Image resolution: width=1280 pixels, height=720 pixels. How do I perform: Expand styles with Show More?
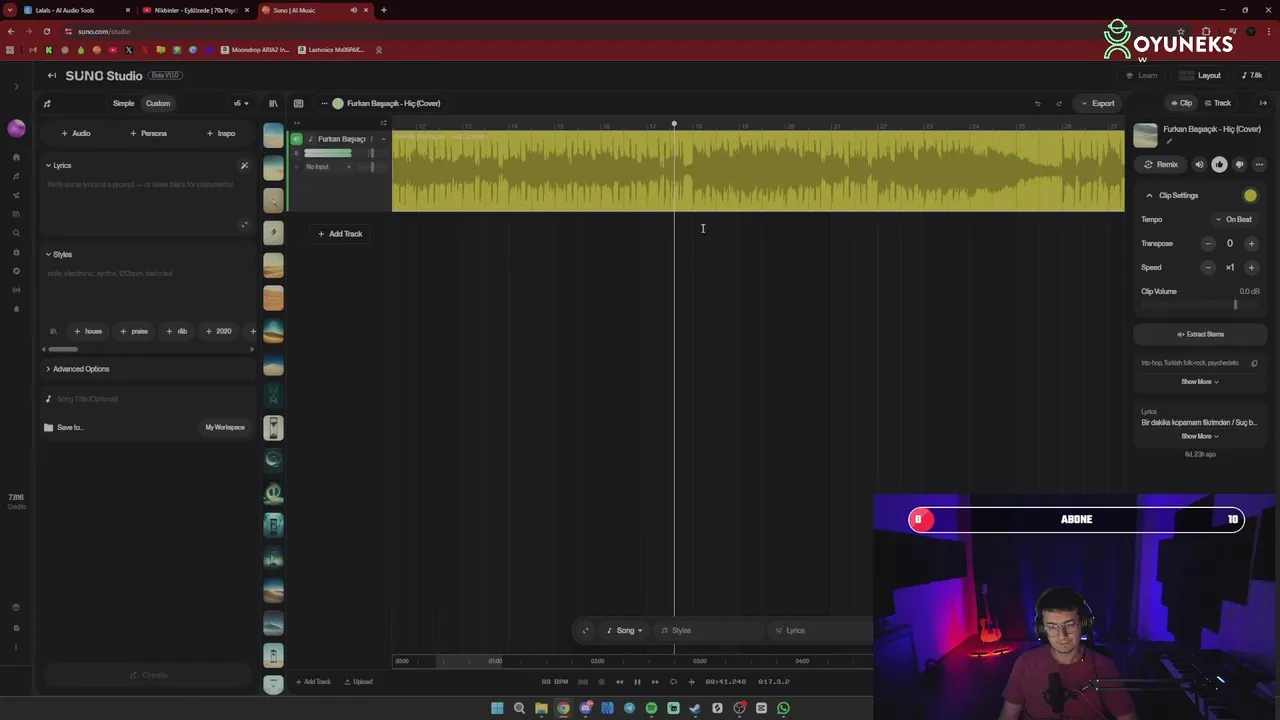click(x=1199, y=381)
